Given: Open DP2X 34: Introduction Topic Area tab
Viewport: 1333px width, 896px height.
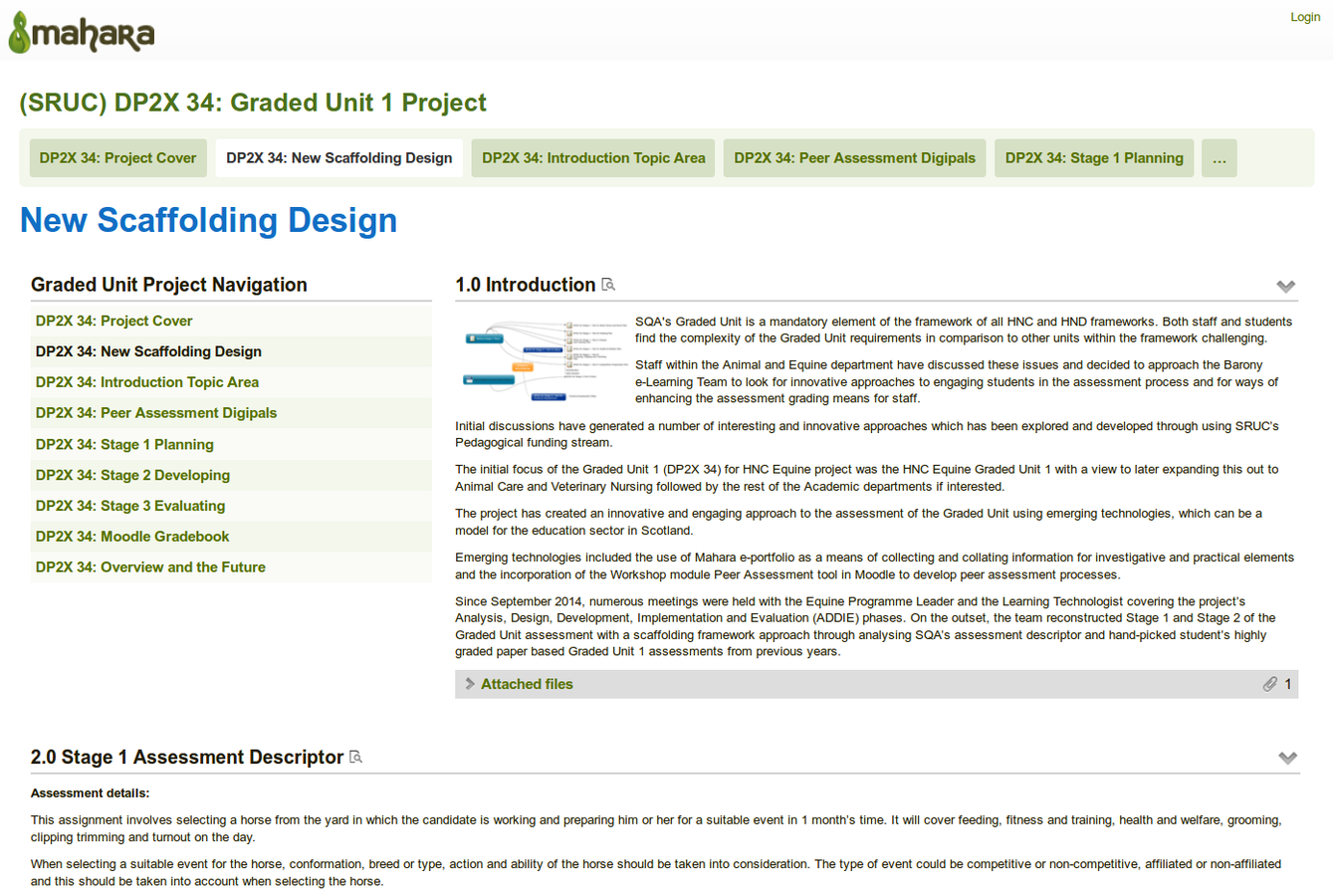Looking at the screenshot, I should 593,158.
